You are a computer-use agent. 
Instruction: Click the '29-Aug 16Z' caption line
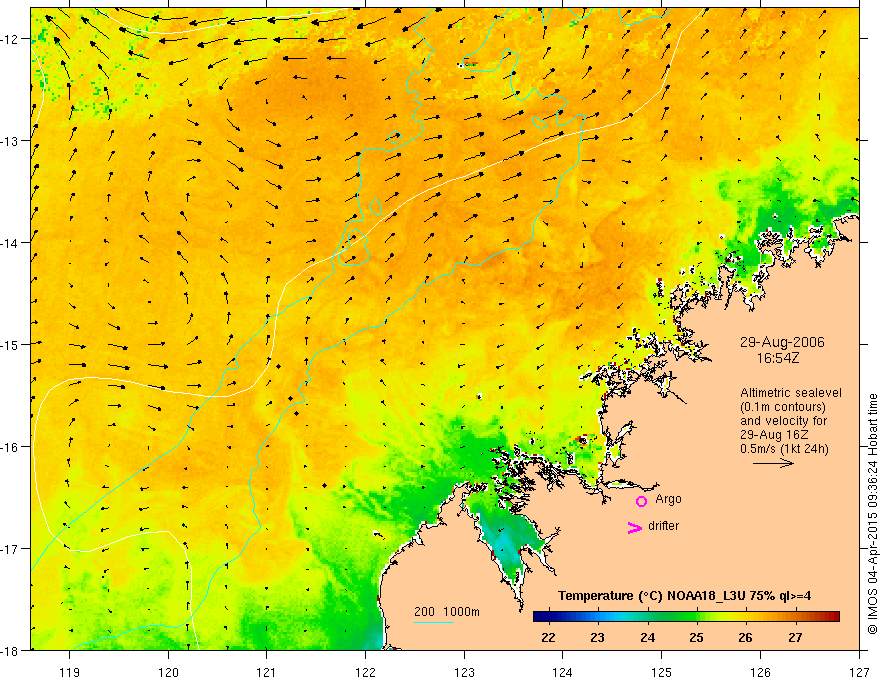(x=774, y=435)
